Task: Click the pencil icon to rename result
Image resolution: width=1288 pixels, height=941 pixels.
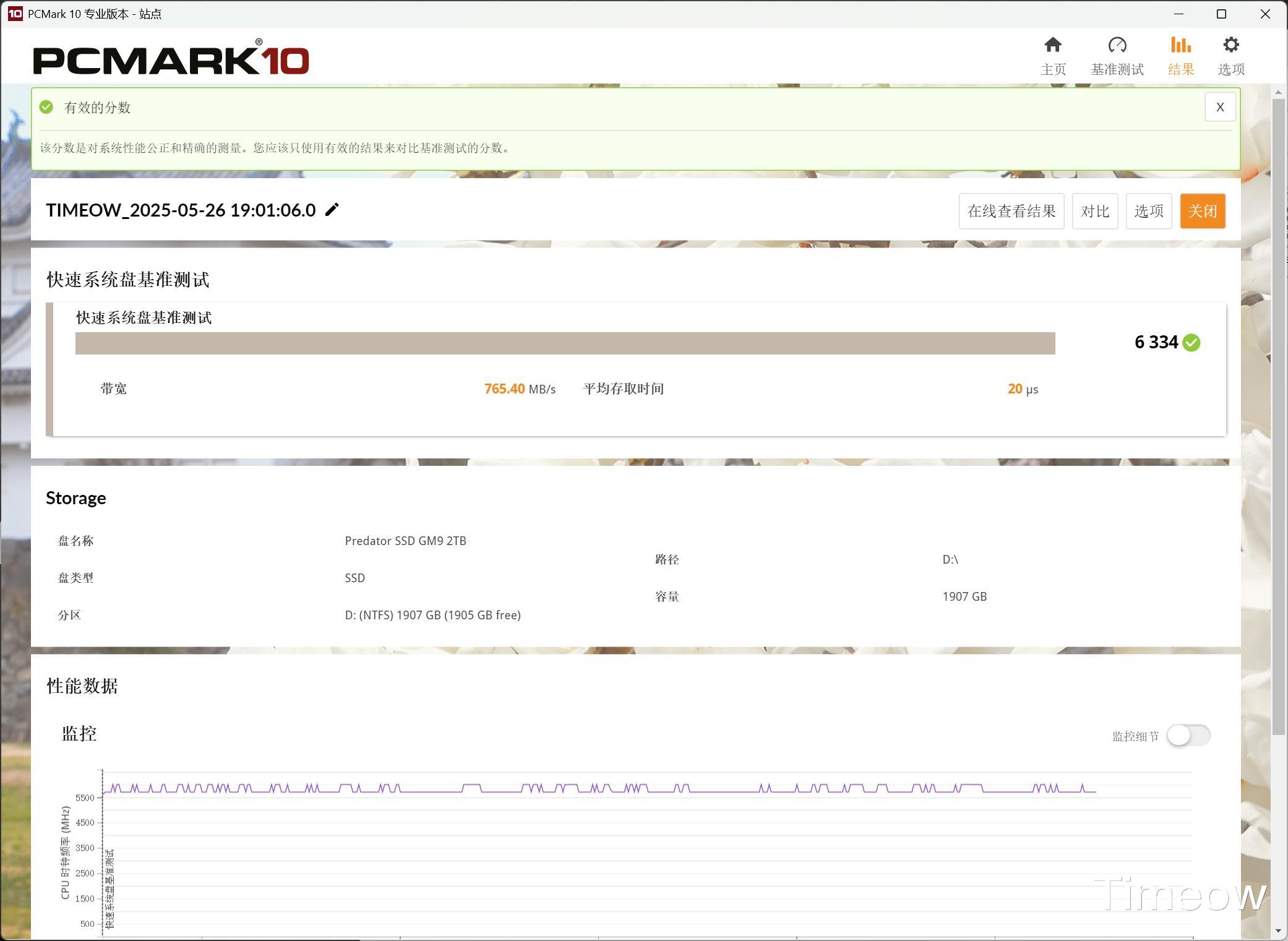Action: point(332,210)
